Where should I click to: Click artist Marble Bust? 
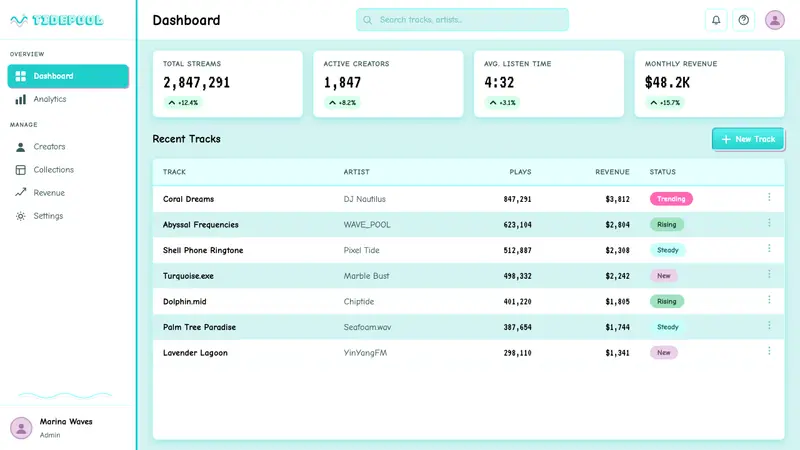click(366, 276)
